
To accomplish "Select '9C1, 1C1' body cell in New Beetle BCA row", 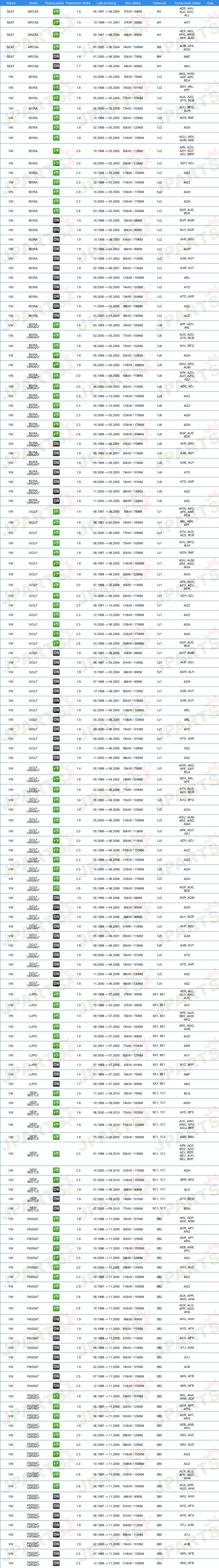I will (x=159, y=1094).
